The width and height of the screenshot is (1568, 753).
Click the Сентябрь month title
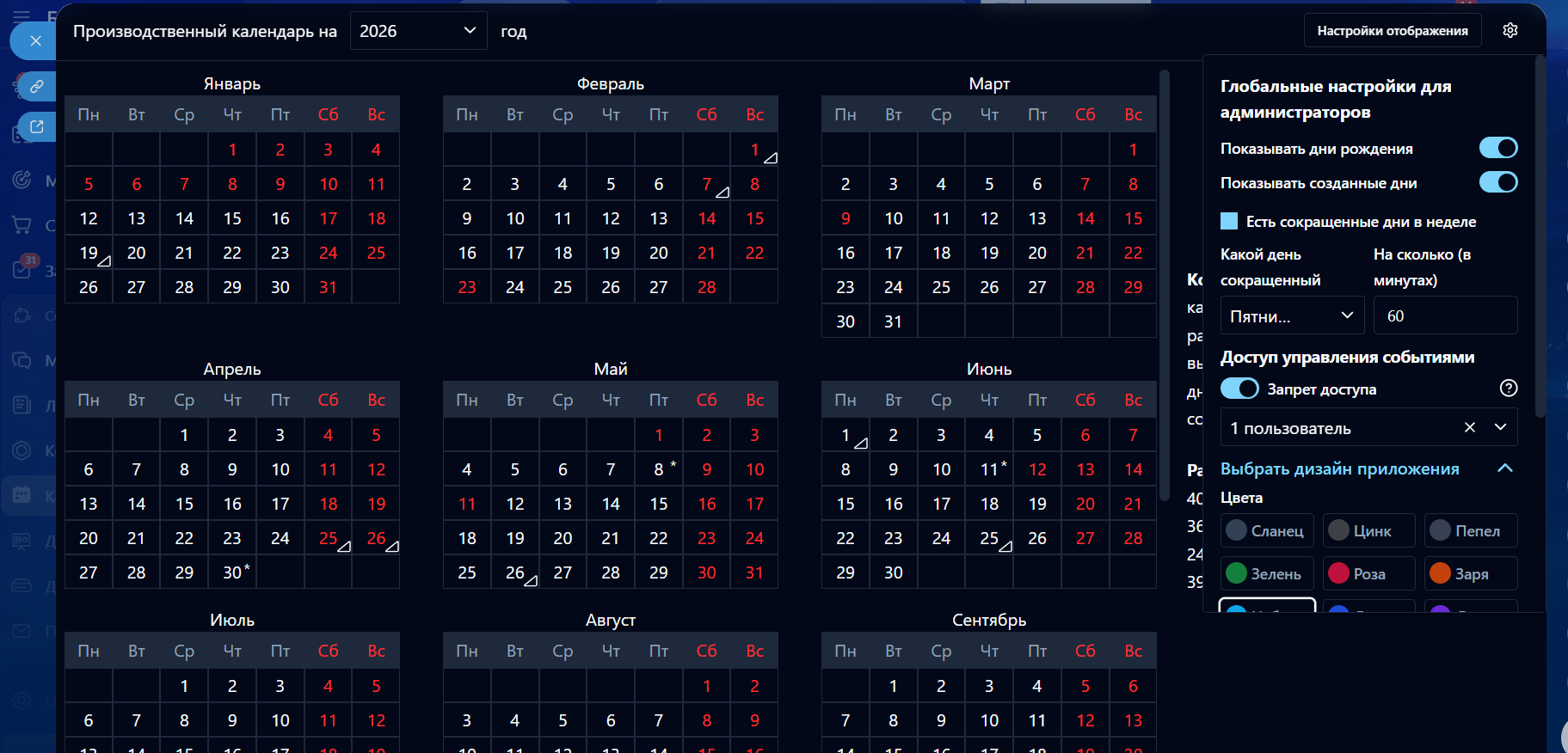989,620
